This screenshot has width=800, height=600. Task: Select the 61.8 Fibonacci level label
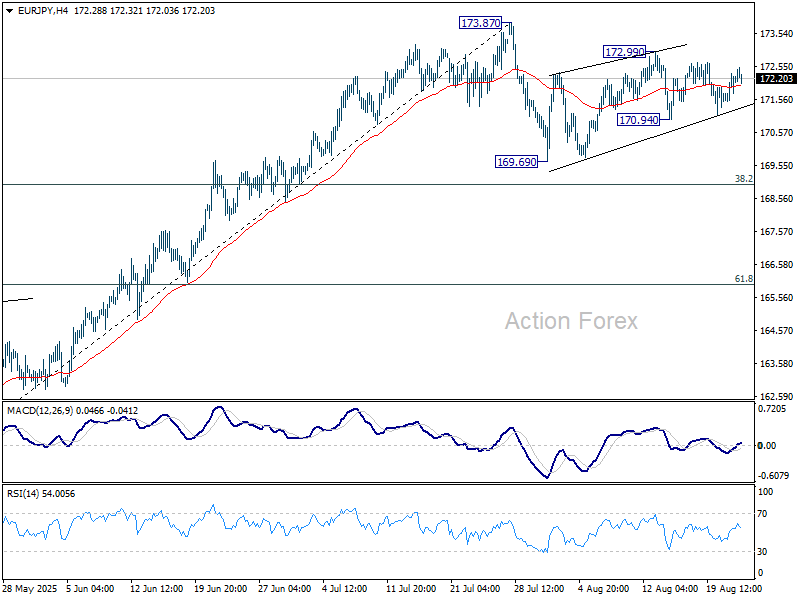click(743, 278)
